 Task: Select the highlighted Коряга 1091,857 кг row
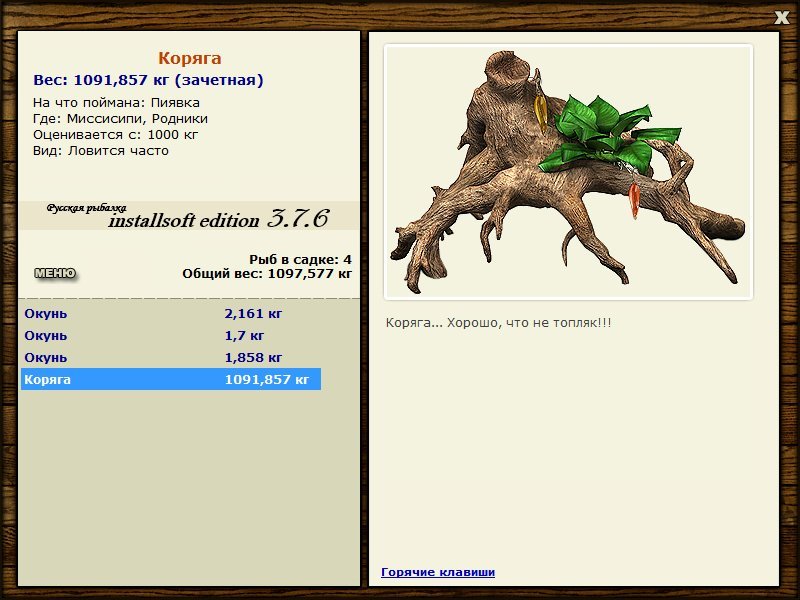pos(171,379)
